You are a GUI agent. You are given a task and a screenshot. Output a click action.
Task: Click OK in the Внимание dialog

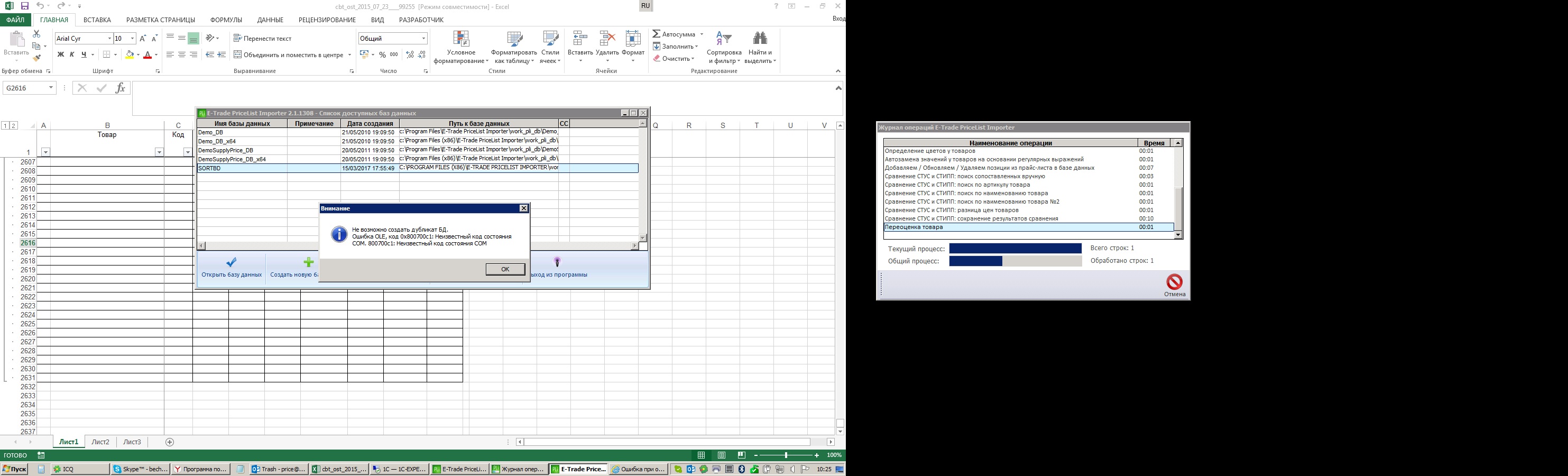tap(505, 269)
